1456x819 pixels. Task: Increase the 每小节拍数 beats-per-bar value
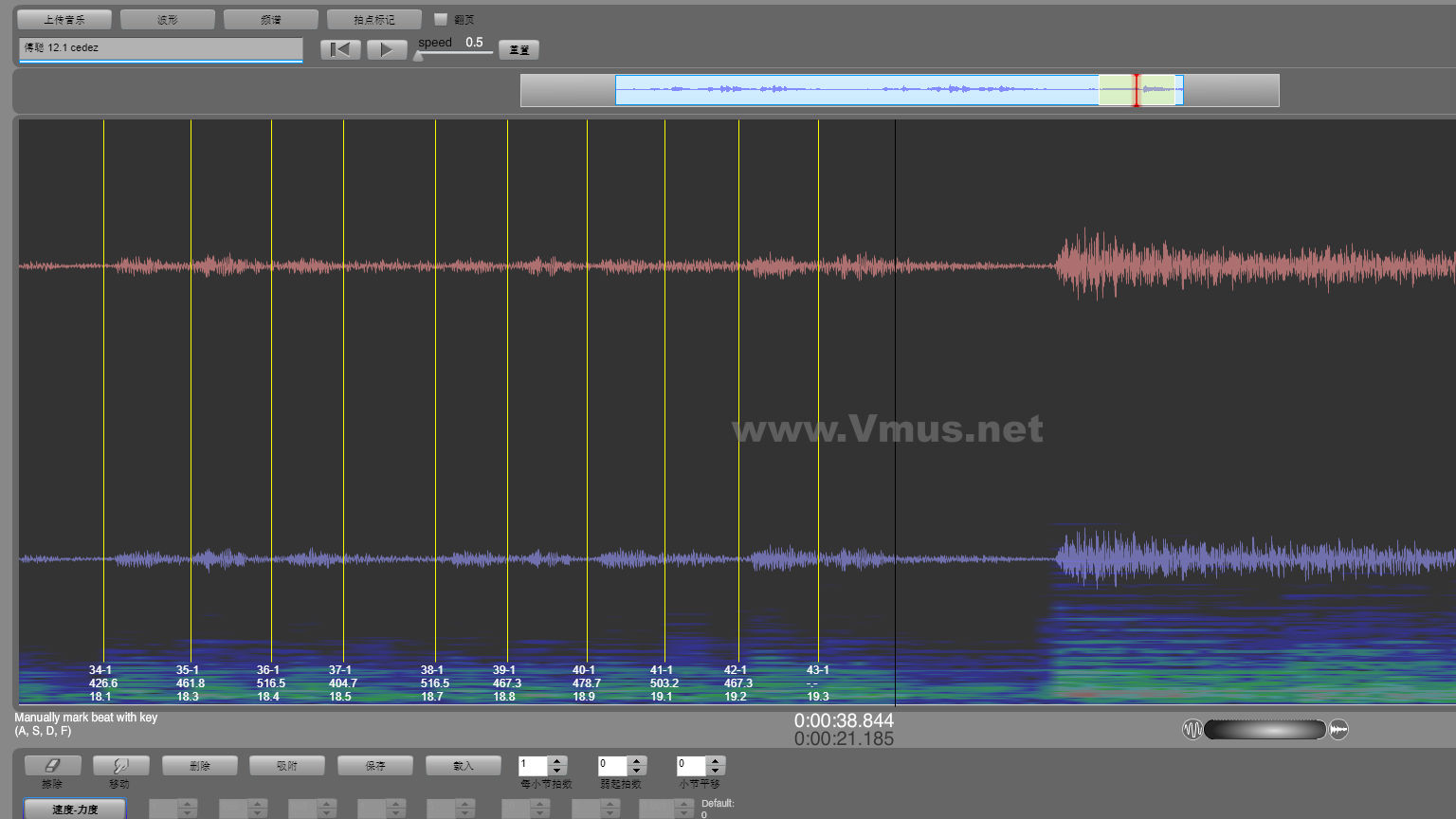click(x=557, y=760)
